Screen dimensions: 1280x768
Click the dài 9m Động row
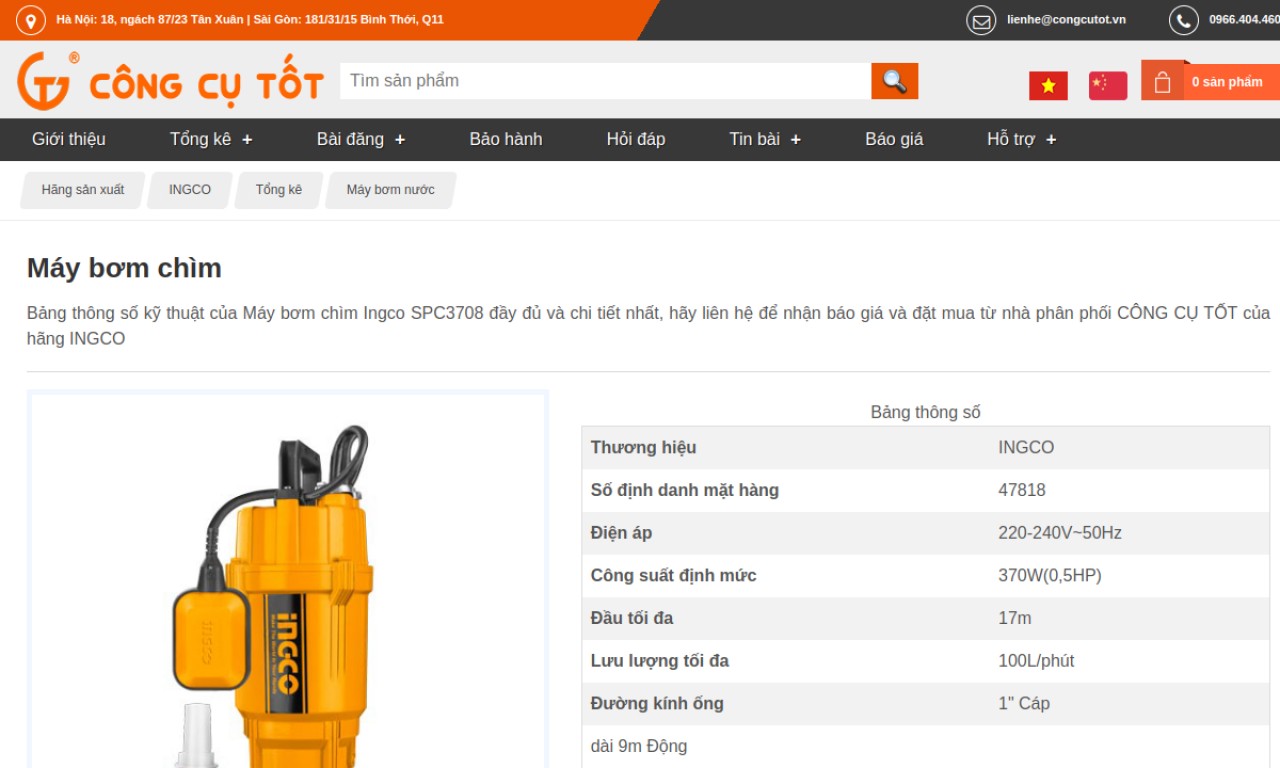click(926, 746)
